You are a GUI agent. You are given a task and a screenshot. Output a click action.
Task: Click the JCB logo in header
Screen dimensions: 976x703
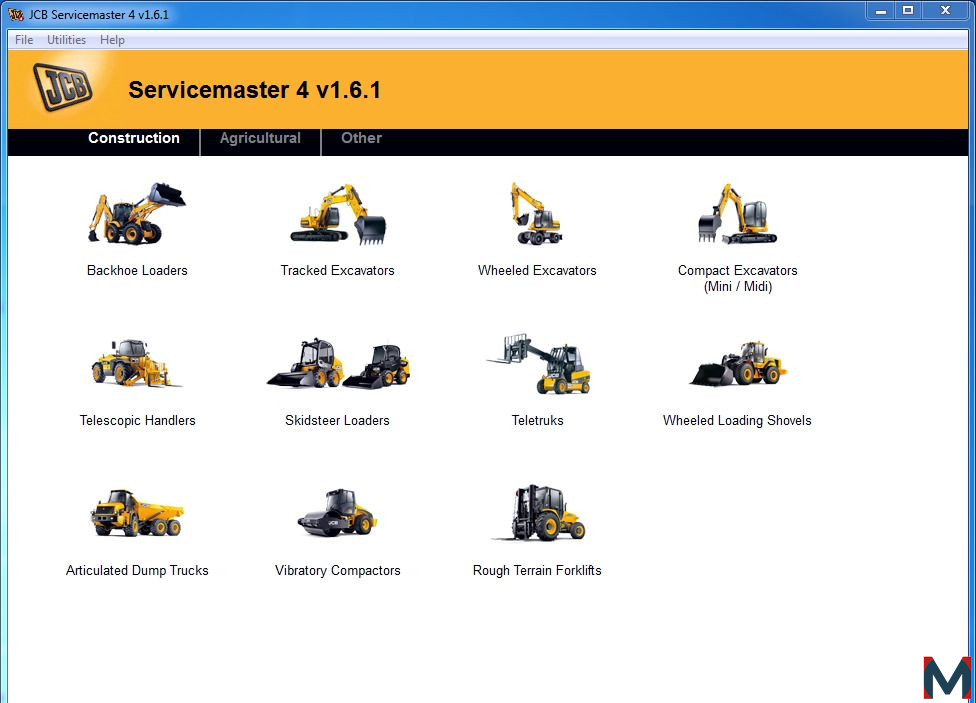tap(62, 88)
